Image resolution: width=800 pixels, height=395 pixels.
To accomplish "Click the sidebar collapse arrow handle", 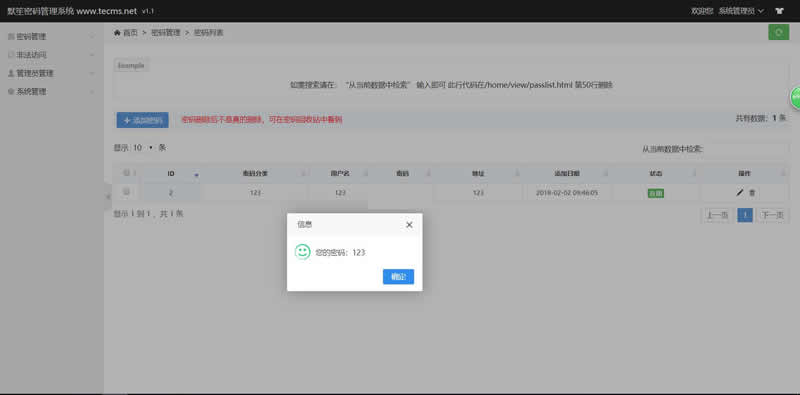I will pyautogui.click(x=108, y=197).
